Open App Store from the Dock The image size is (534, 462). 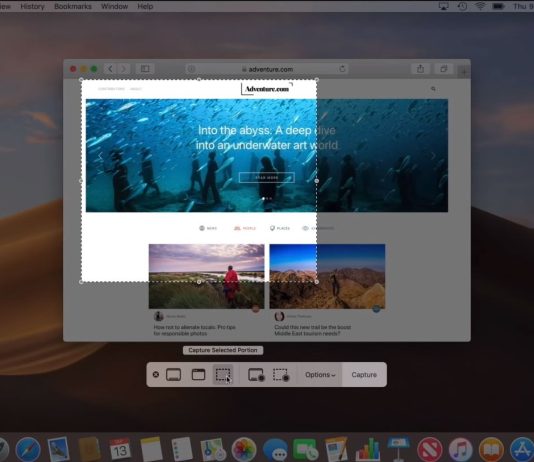pyautogui.click(x=522, y=449)
